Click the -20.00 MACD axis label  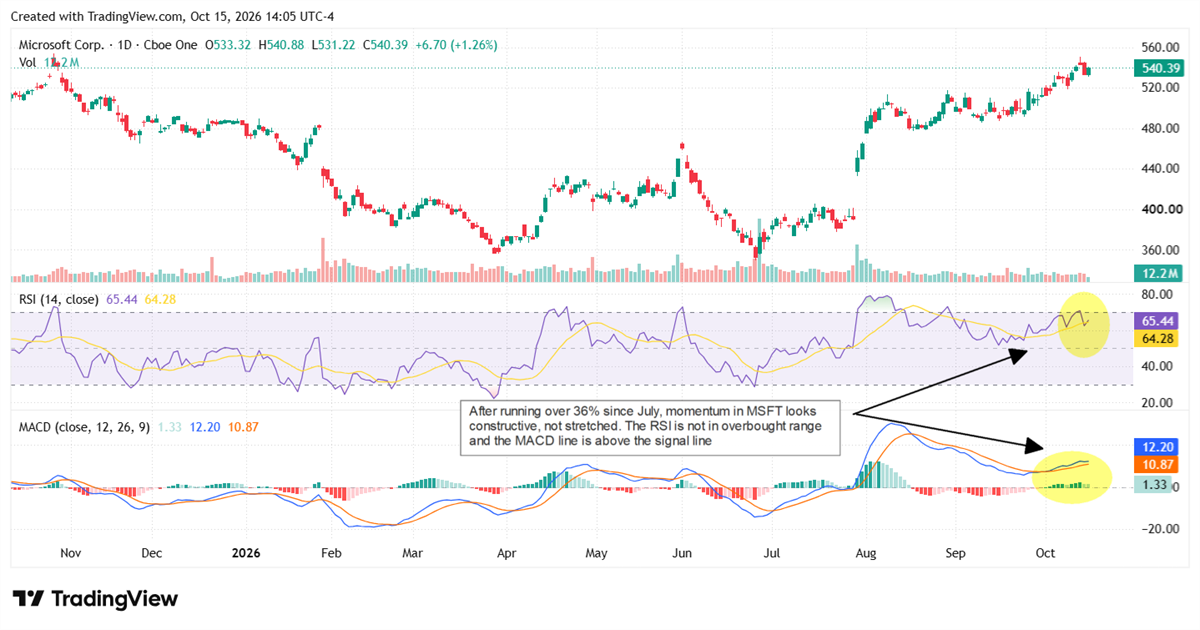pos(1161,530)
